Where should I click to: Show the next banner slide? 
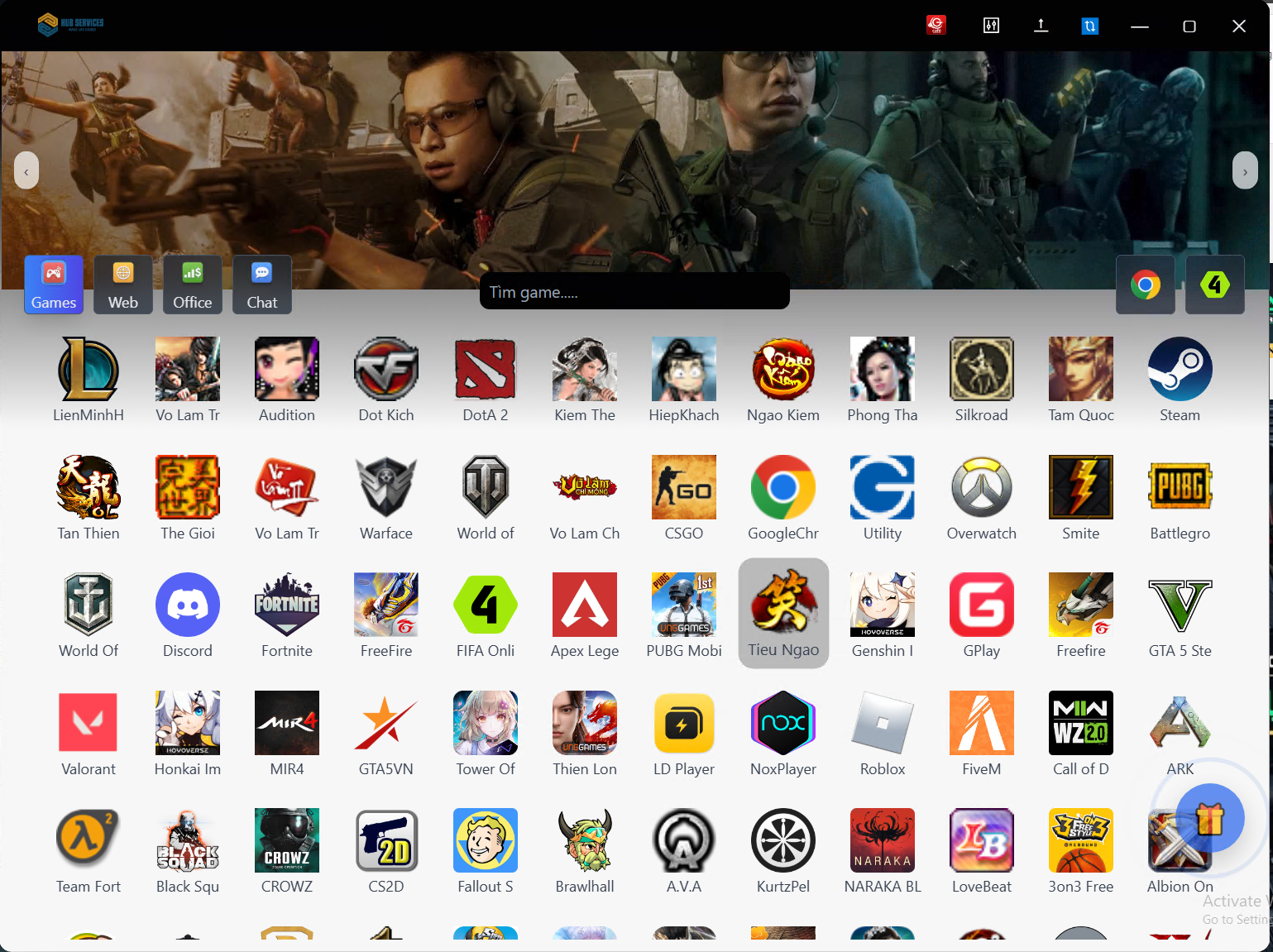(1245, 171)
